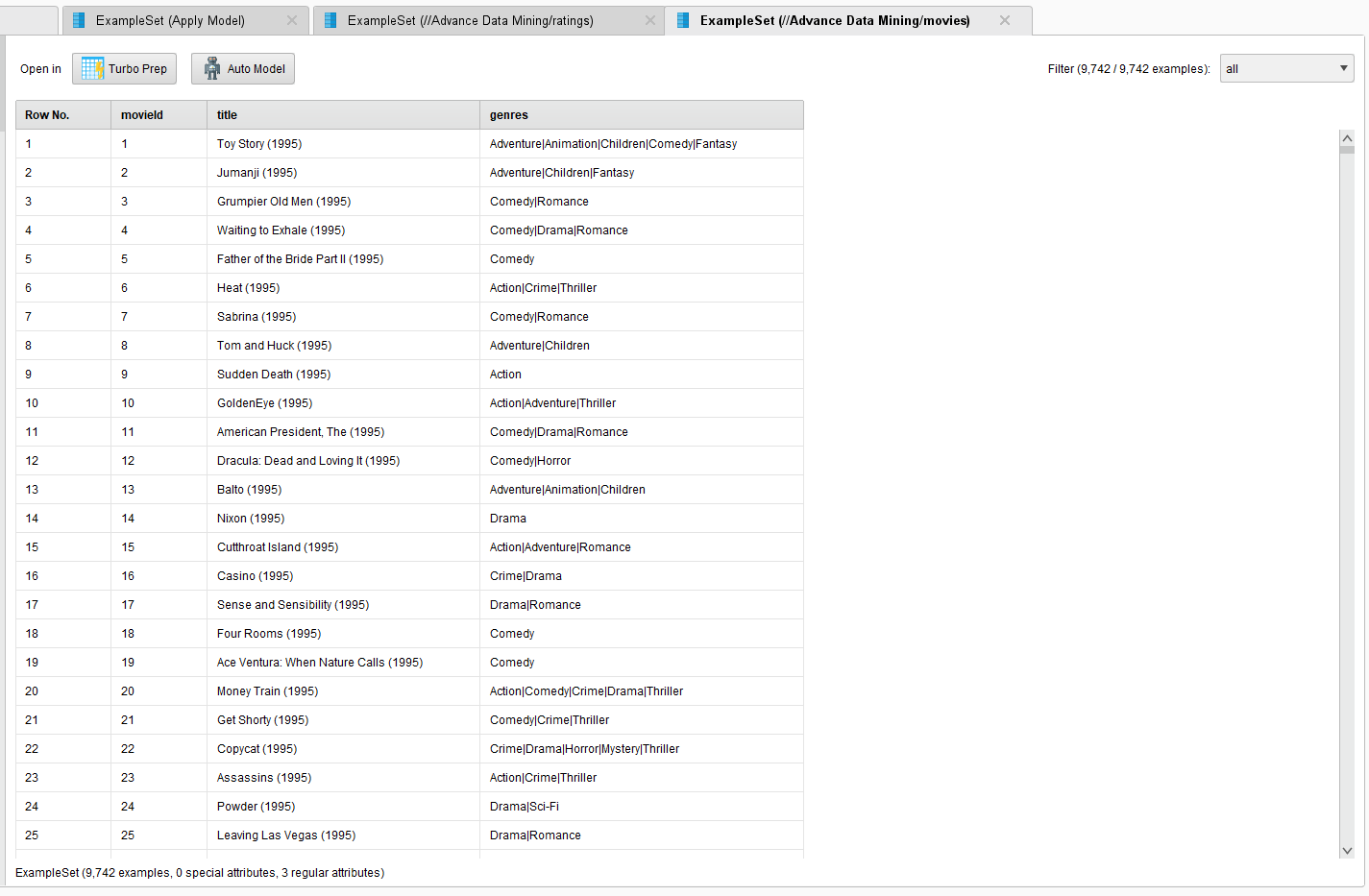Screen dimensions: 1369x896
Task: Click Dracula: Dead and Loving It cell
Action: click(343, 461)
